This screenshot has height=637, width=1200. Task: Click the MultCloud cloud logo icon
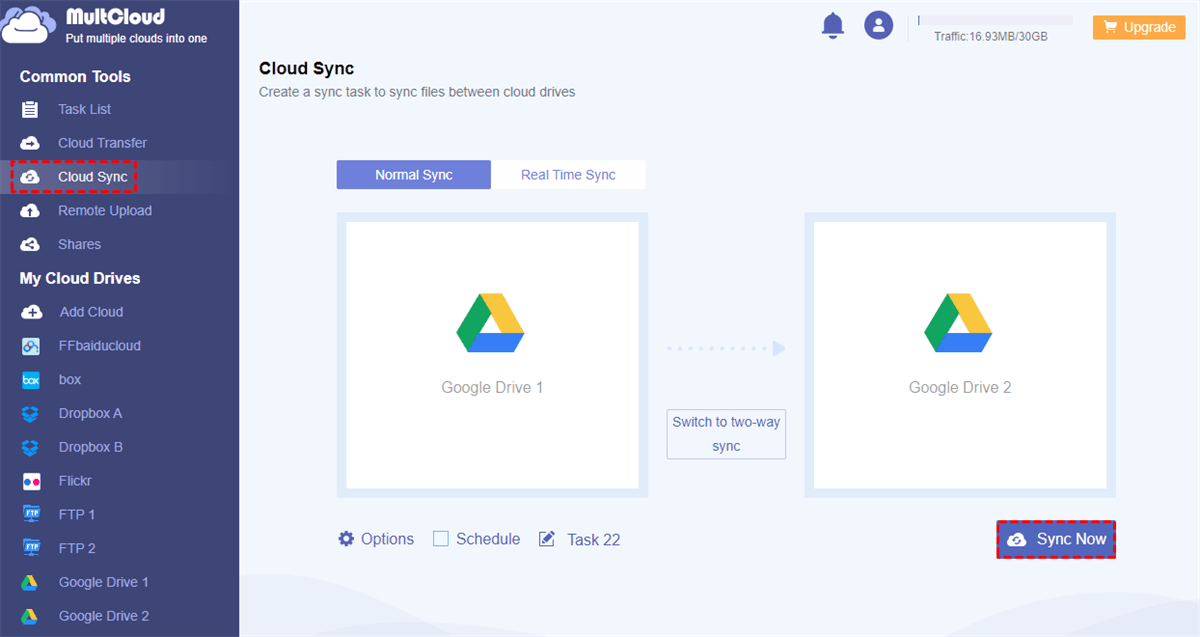click(x=29, y=25)
